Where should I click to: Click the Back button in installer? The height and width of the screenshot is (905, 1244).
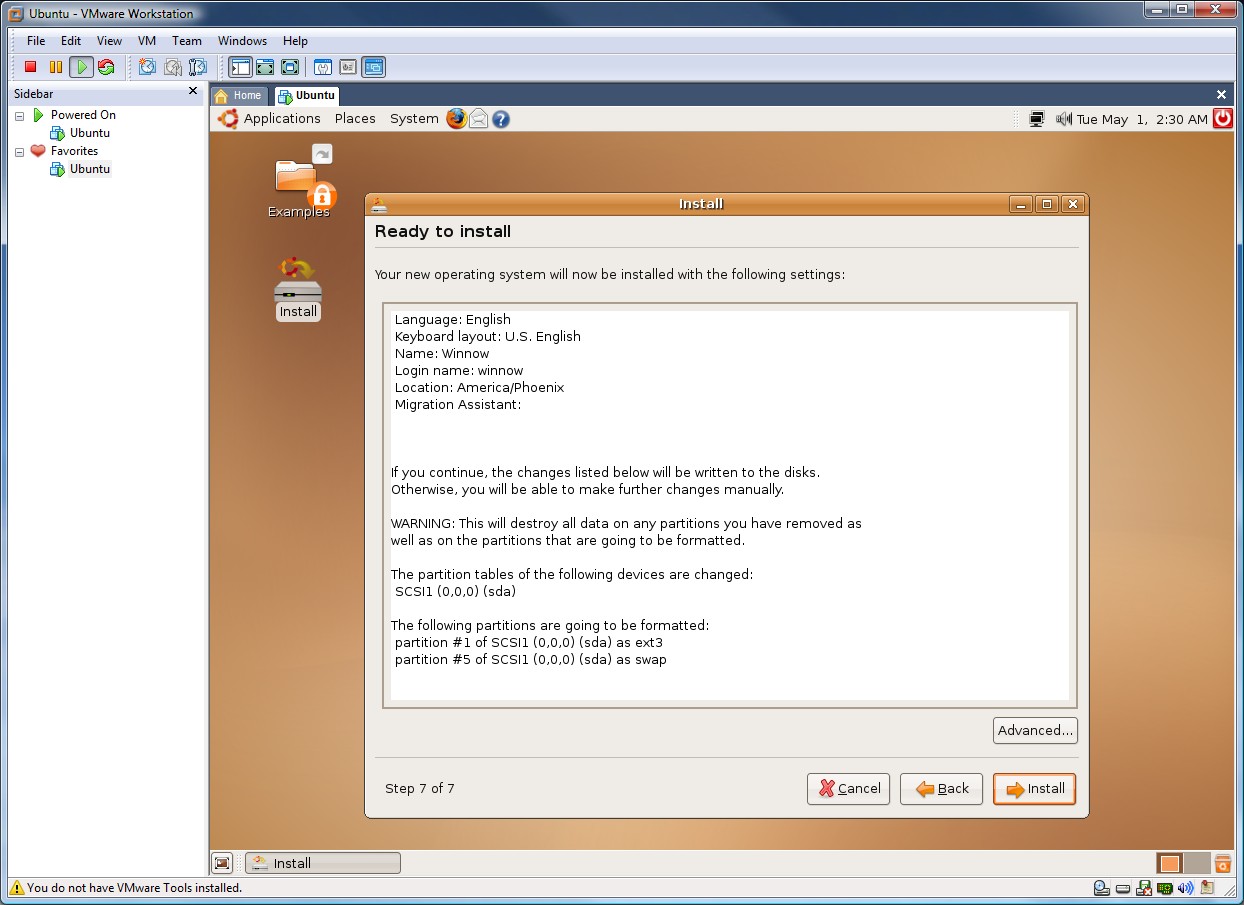point(941,789)
